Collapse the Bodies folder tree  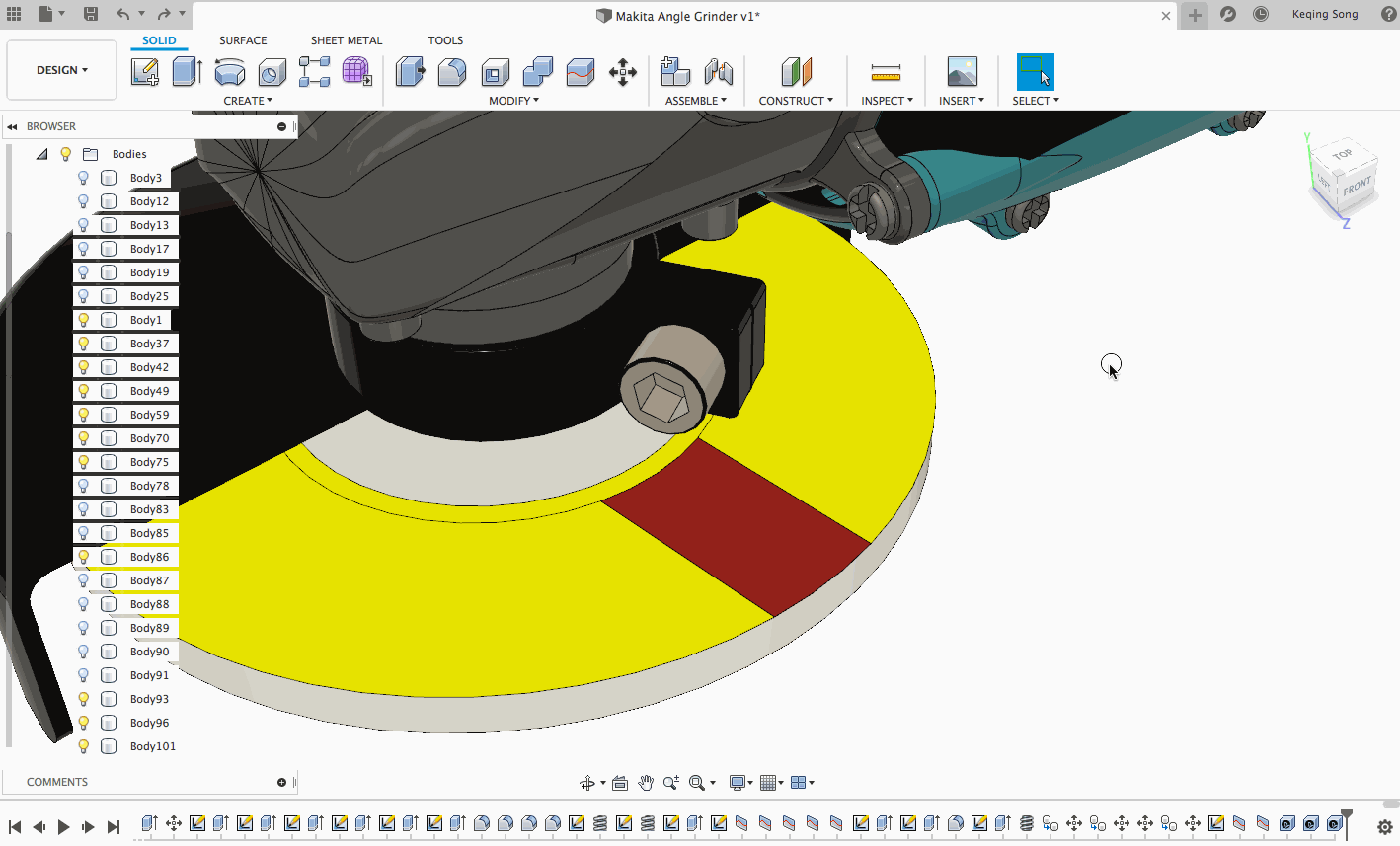click(41, 154)
